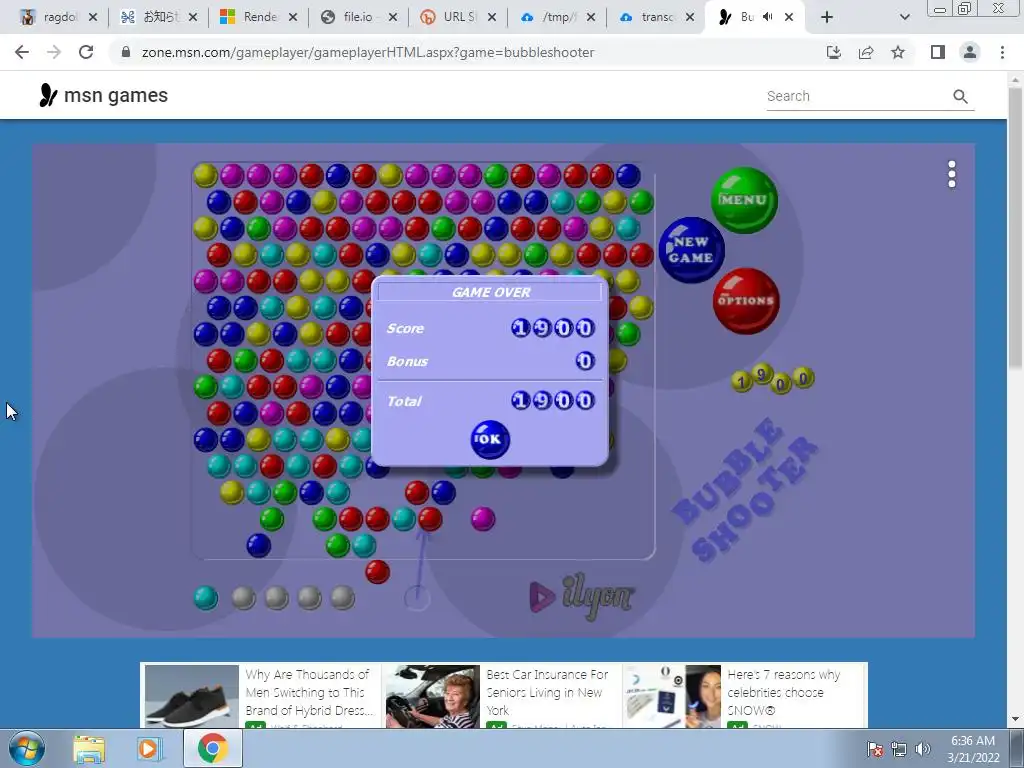Click the address bar URL

pyautogui.click(x=368, y=52)
